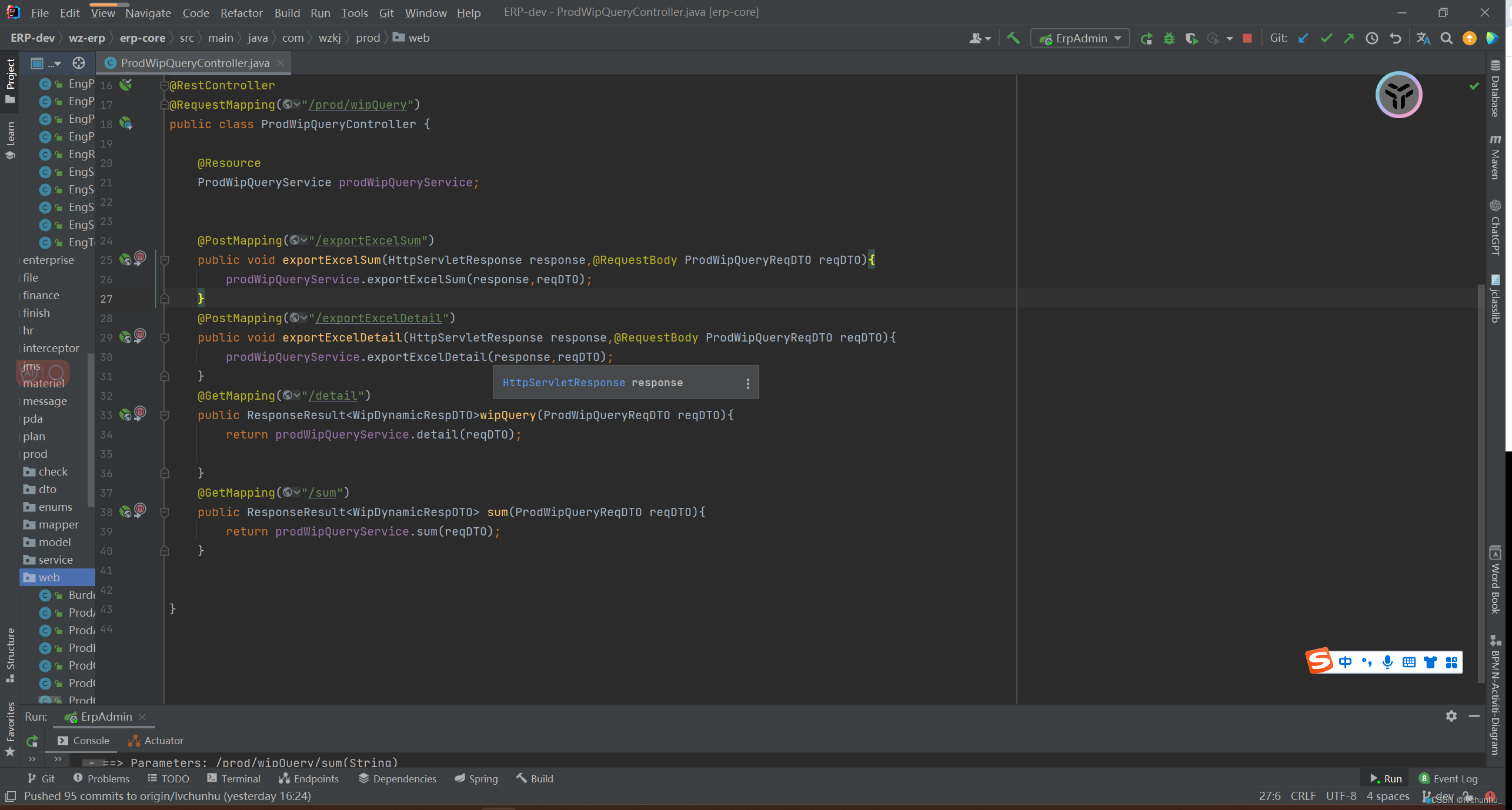Open the Terminal tool window button
The height and width of the screenshot is (810, 1512).
pos(233,778)
